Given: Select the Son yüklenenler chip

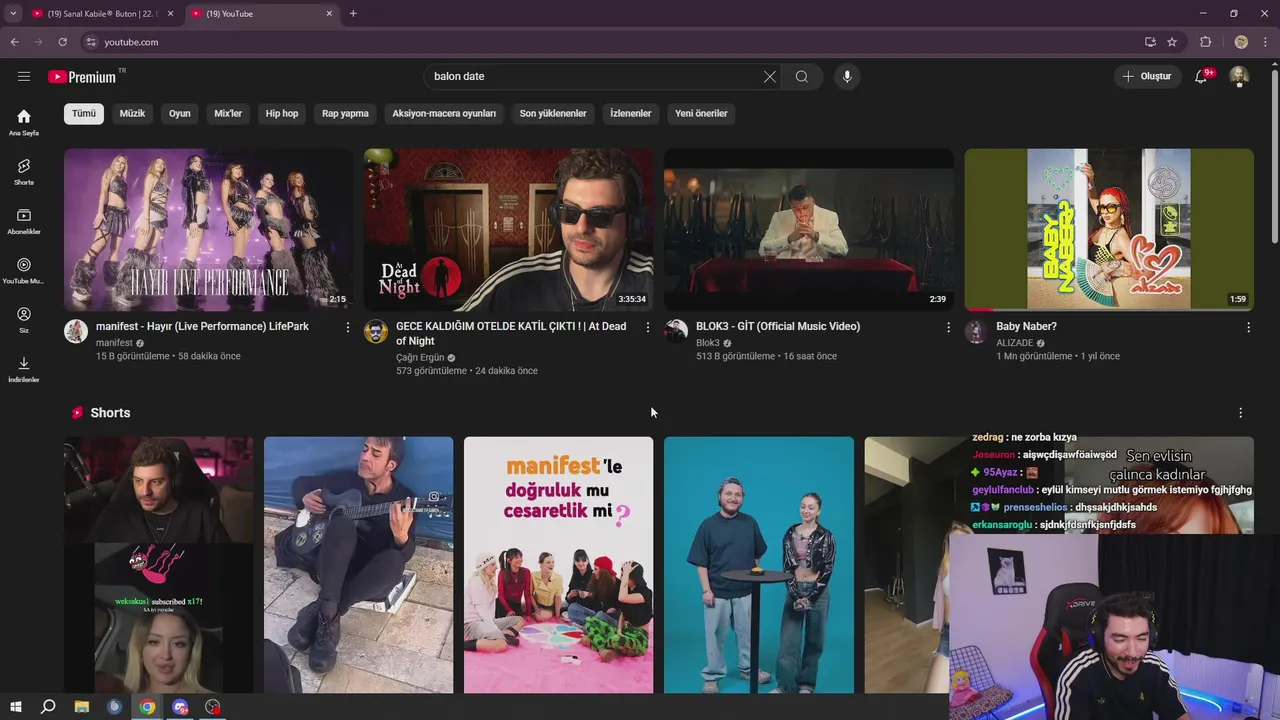Looking at the screenshot, I should click(553, 113).
